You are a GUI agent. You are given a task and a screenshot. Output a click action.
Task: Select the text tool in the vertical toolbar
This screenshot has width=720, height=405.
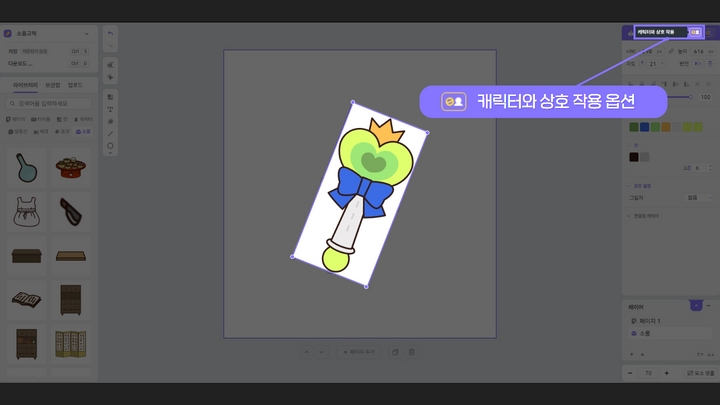click(x=110, y=109)
